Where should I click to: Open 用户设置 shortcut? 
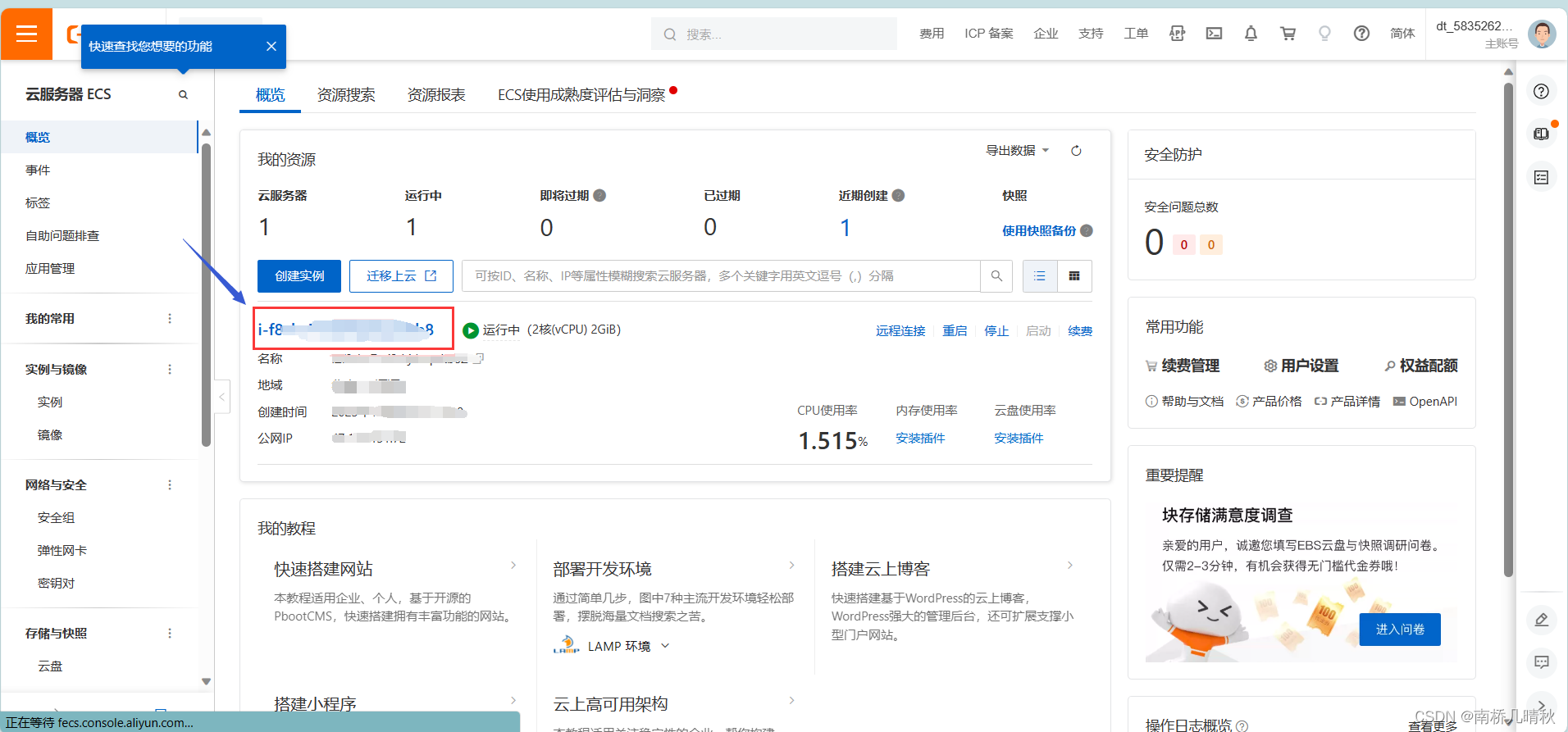(x=1301, y=366)
